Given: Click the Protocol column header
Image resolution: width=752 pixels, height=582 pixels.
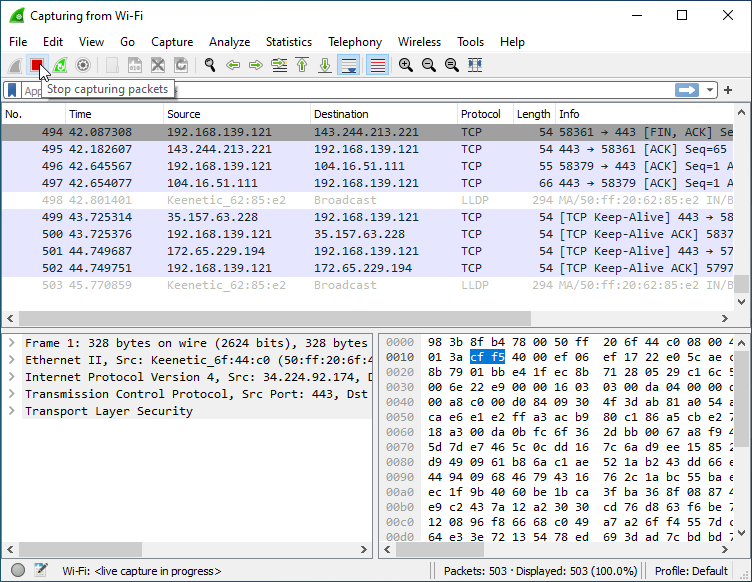Looking at the screenshot, I should point(483,114).
